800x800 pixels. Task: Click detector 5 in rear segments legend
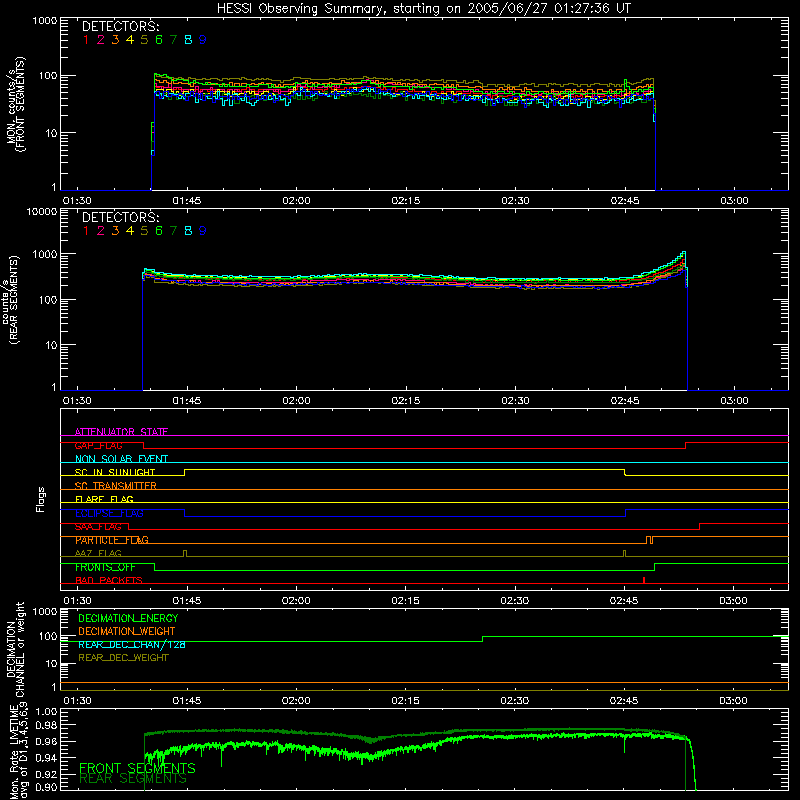pos(144,231)
